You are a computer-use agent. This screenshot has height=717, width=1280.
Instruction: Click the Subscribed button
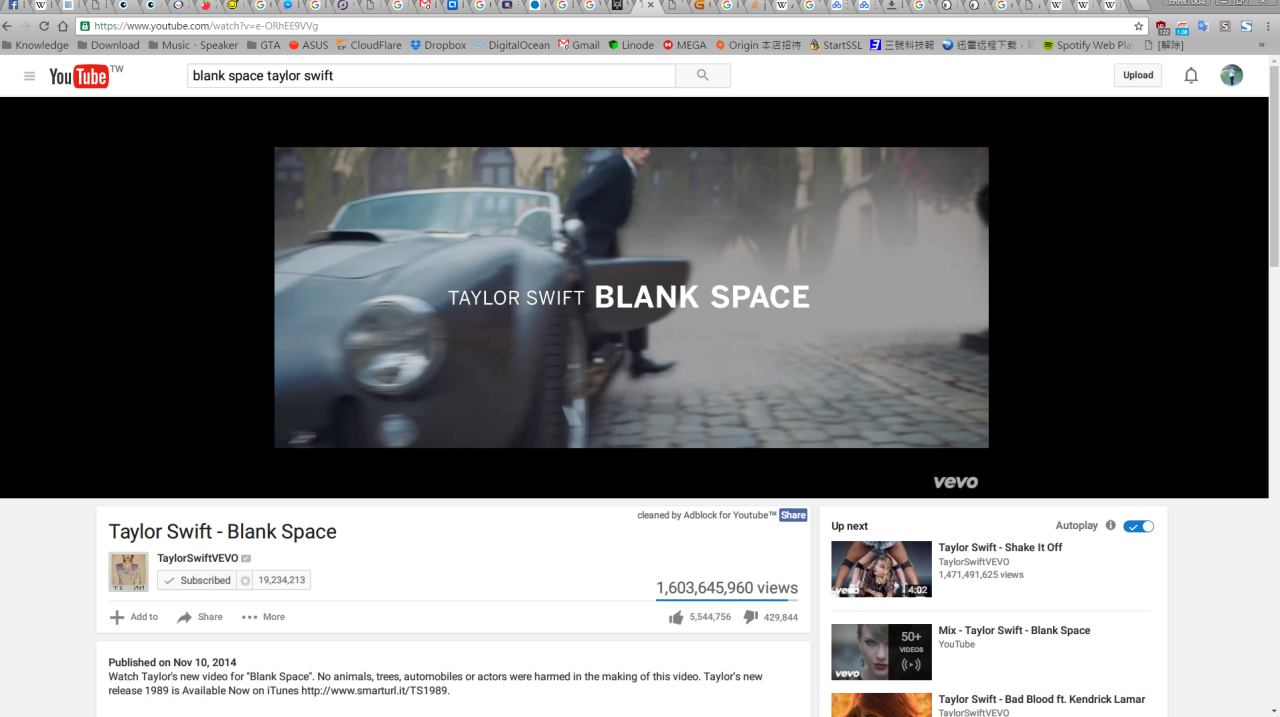197,580
